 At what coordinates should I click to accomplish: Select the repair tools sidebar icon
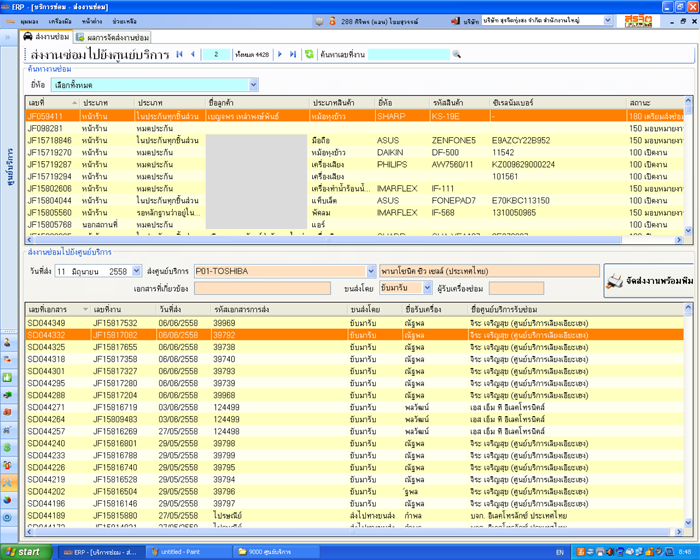tap(8, 482)
